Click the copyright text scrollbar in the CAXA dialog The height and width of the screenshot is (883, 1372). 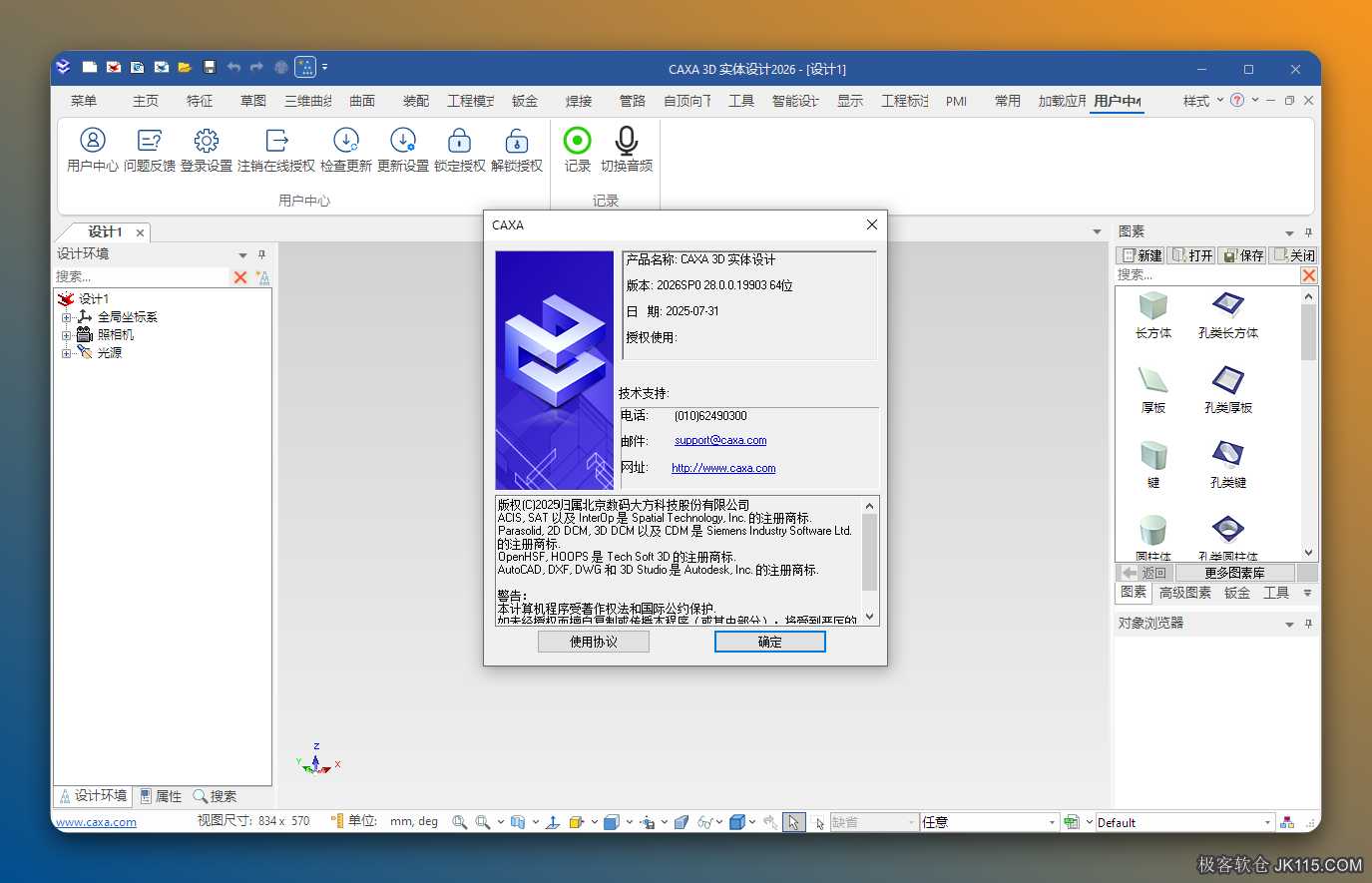pyautogui.click(x=869, y=561)
